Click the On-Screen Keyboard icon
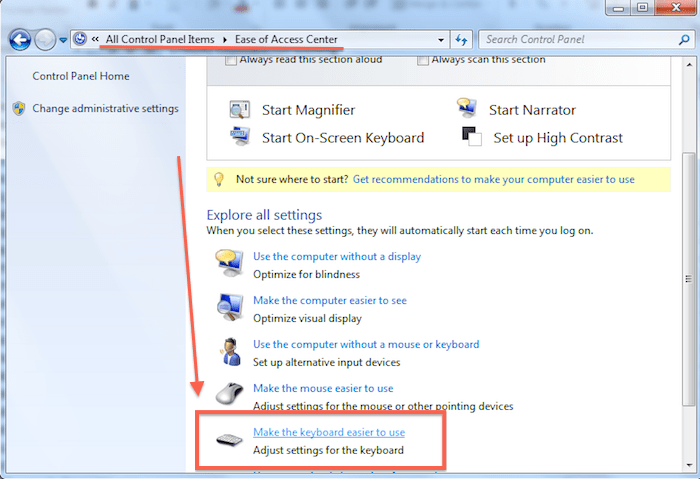The width and height of the screenshot is (700, 479). click(239, 137)
